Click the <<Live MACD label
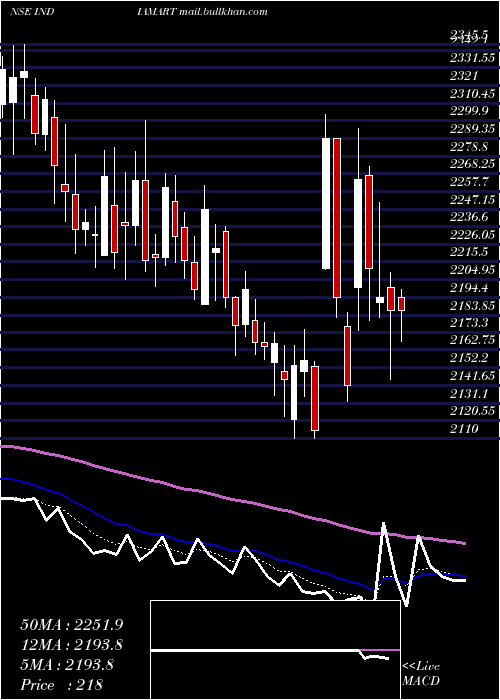This screenshot has height=700, width=500. [421, 673]
